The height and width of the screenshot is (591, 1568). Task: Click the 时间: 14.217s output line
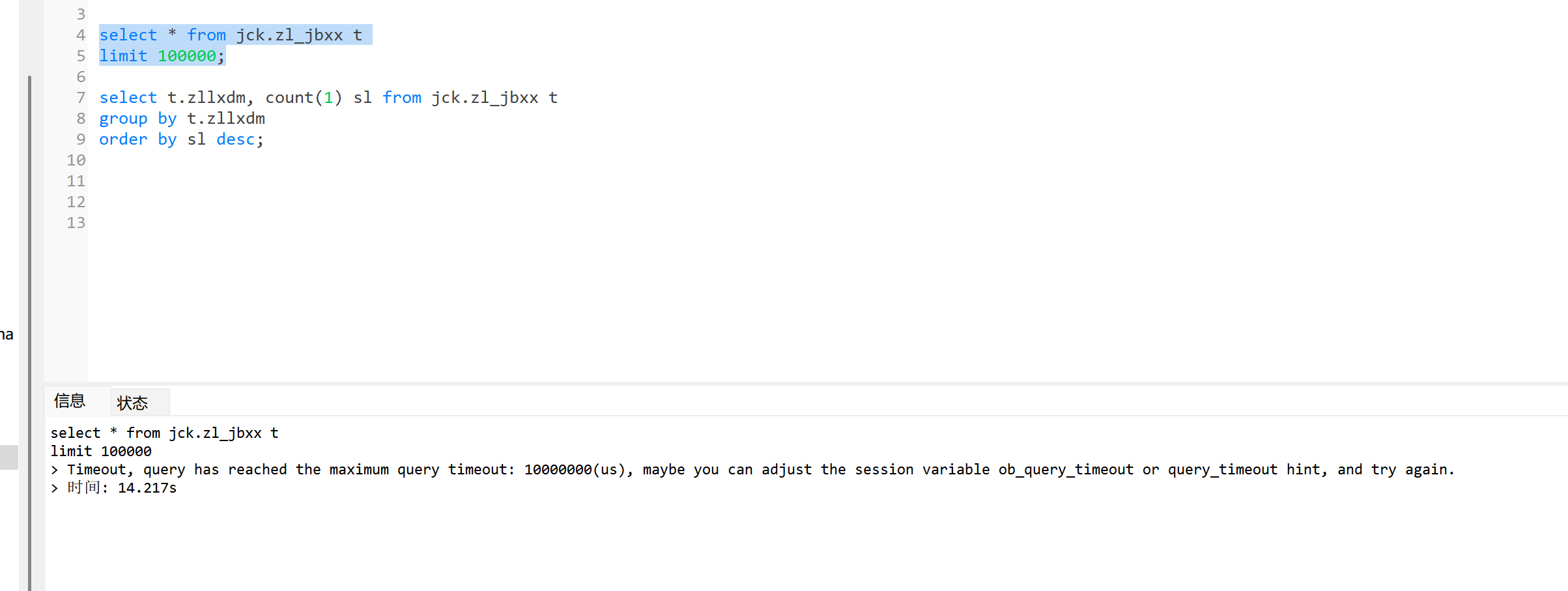click(114, 488)
